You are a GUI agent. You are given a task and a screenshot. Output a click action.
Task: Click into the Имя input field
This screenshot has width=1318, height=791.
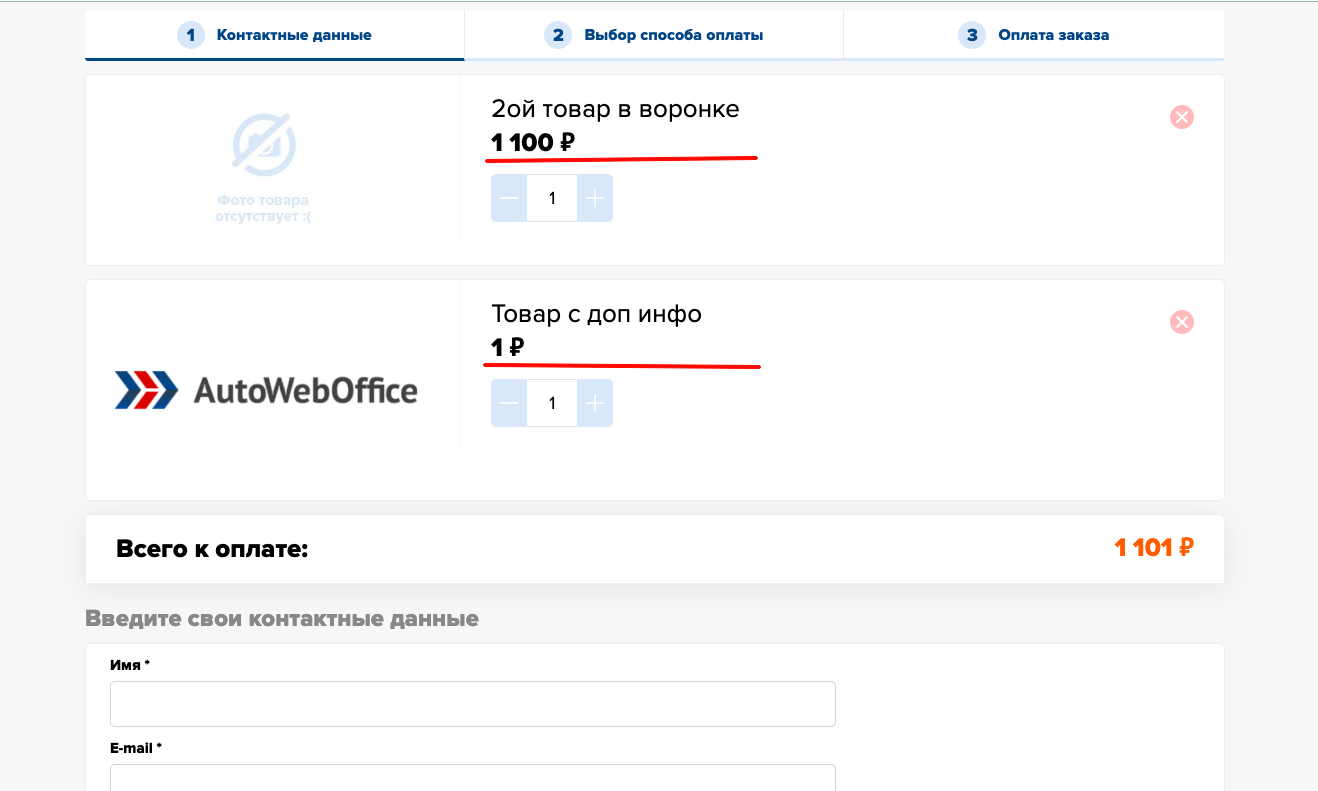tap(472, 704)
